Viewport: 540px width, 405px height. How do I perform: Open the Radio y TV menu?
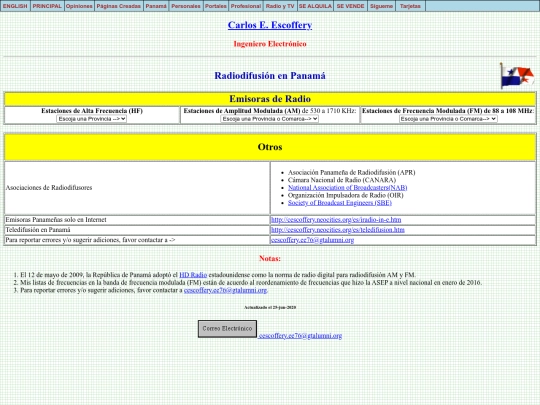(x=280, y=6)
